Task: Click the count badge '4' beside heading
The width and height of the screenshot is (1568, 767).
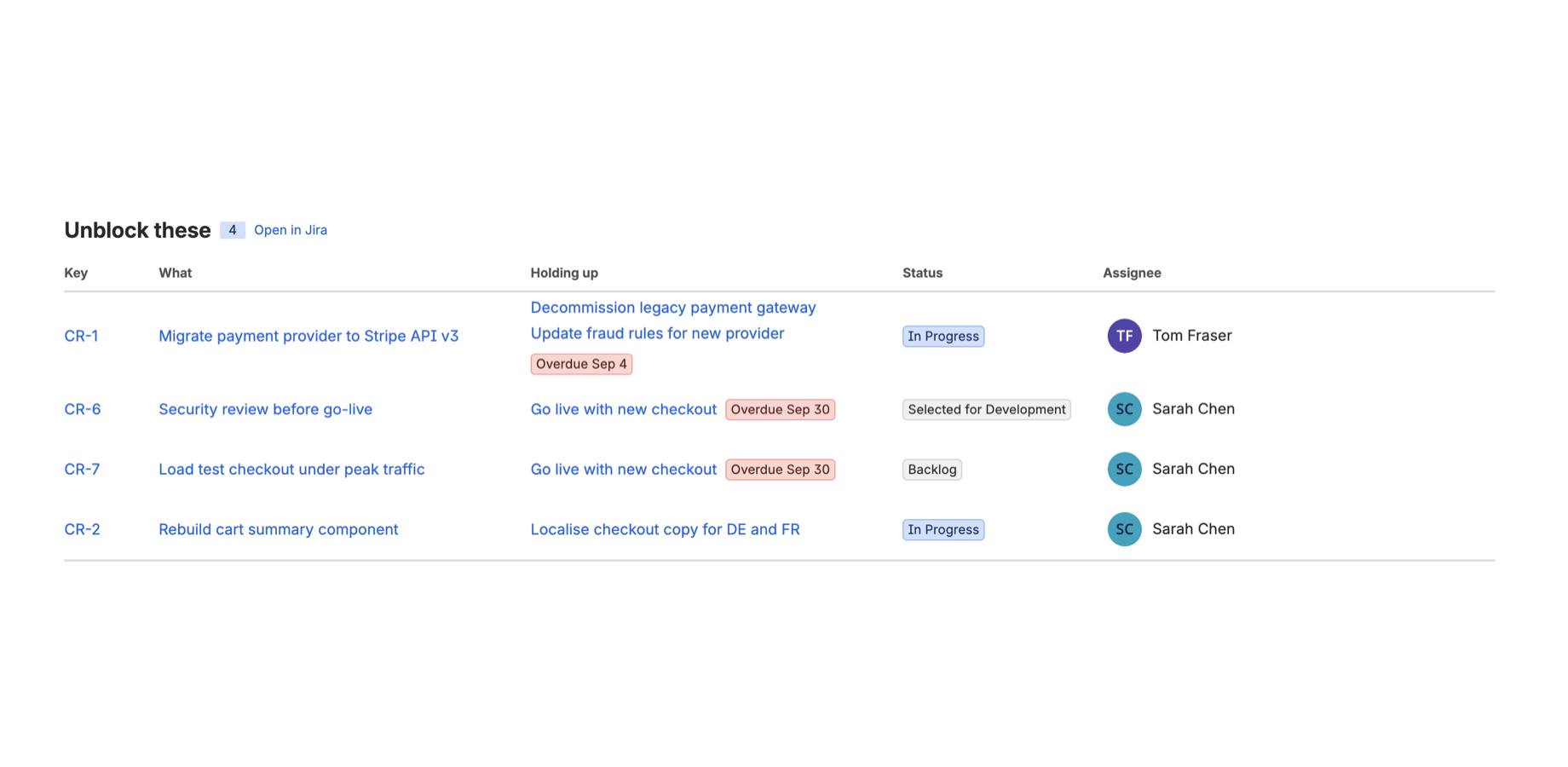Action: pos(232,230)
